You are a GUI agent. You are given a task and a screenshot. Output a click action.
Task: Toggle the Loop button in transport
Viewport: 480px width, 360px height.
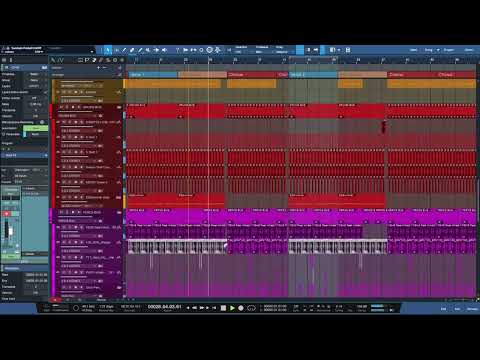click(x=251, y=308)
